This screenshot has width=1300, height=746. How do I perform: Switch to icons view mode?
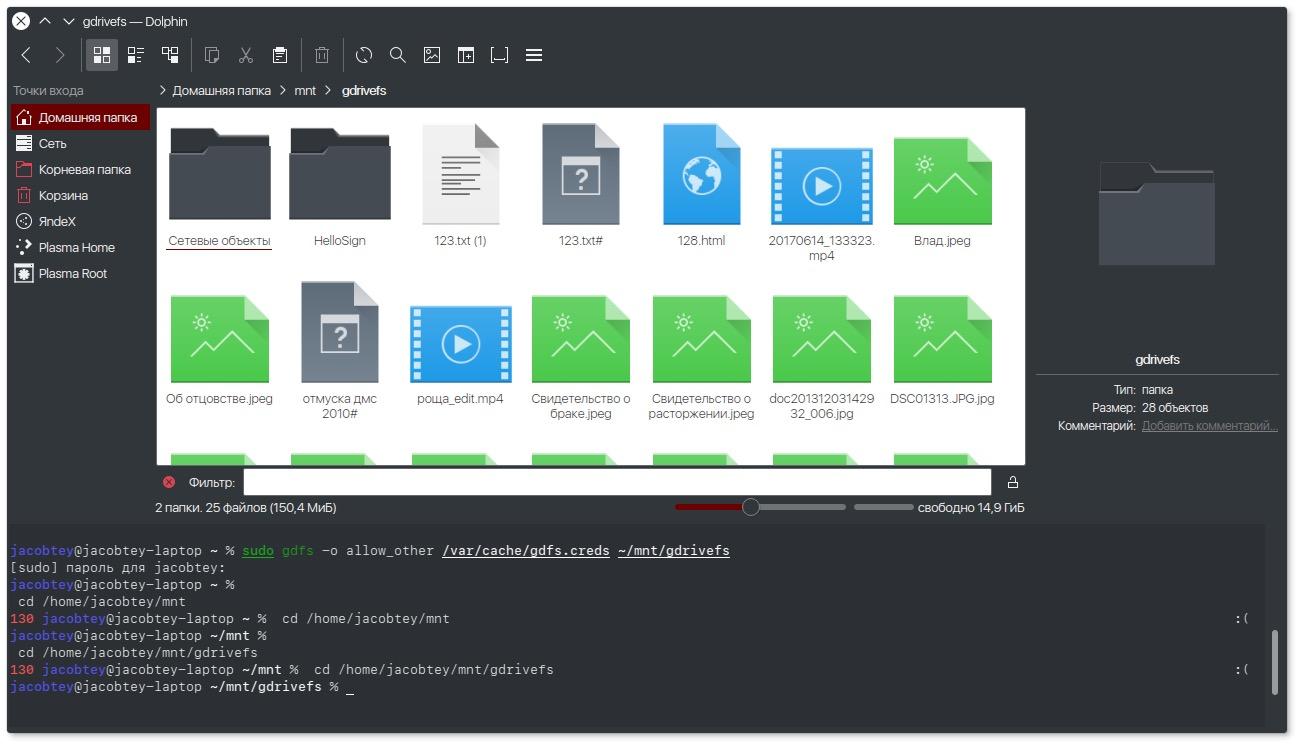(x=102, y=55)
